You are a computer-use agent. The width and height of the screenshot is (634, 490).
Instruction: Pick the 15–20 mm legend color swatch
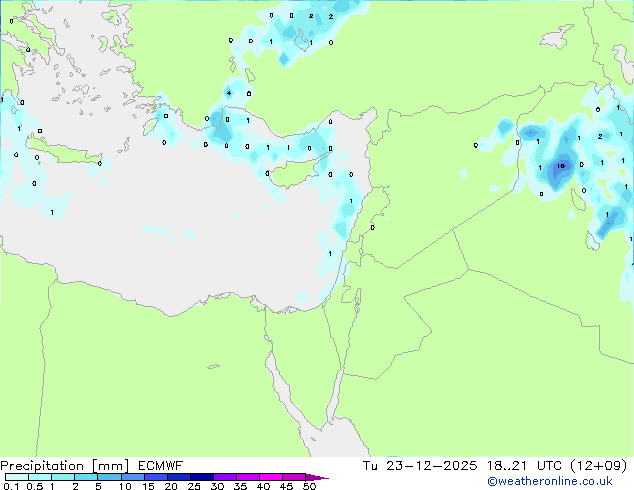[x=155, y=477]
